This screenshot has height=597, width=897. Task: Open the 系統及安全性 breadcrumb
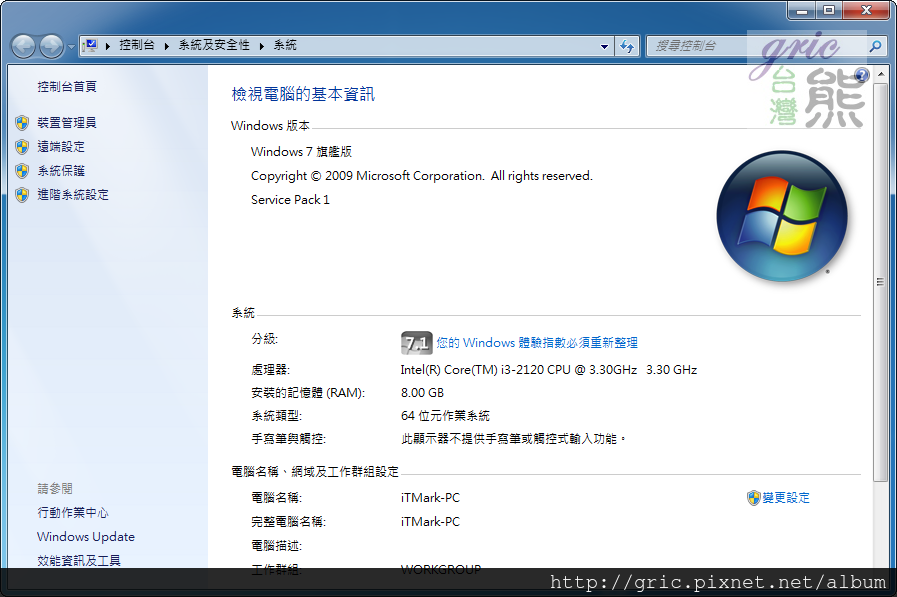pyautogui.click(x=214, y=45)
